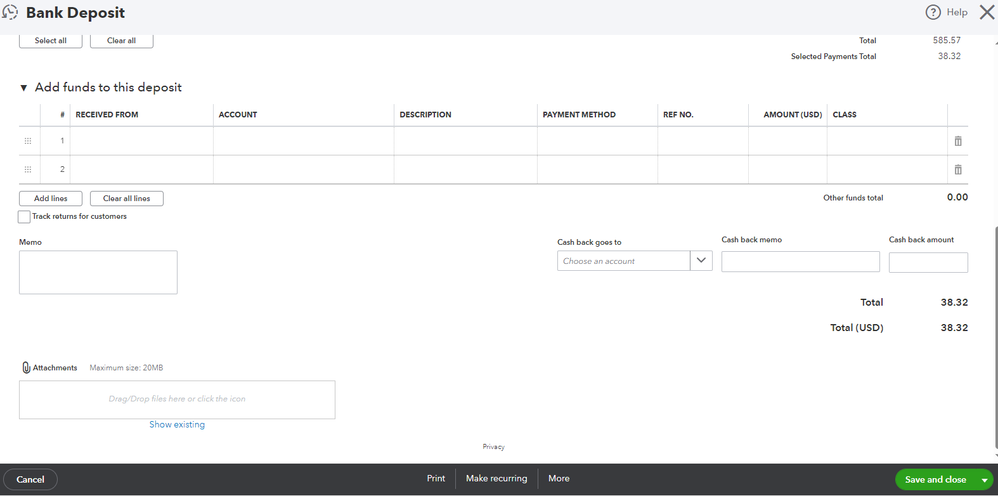Click the Amount (USD) cell in line 2
Screen dimensions: 998x496
coord(788,169)
